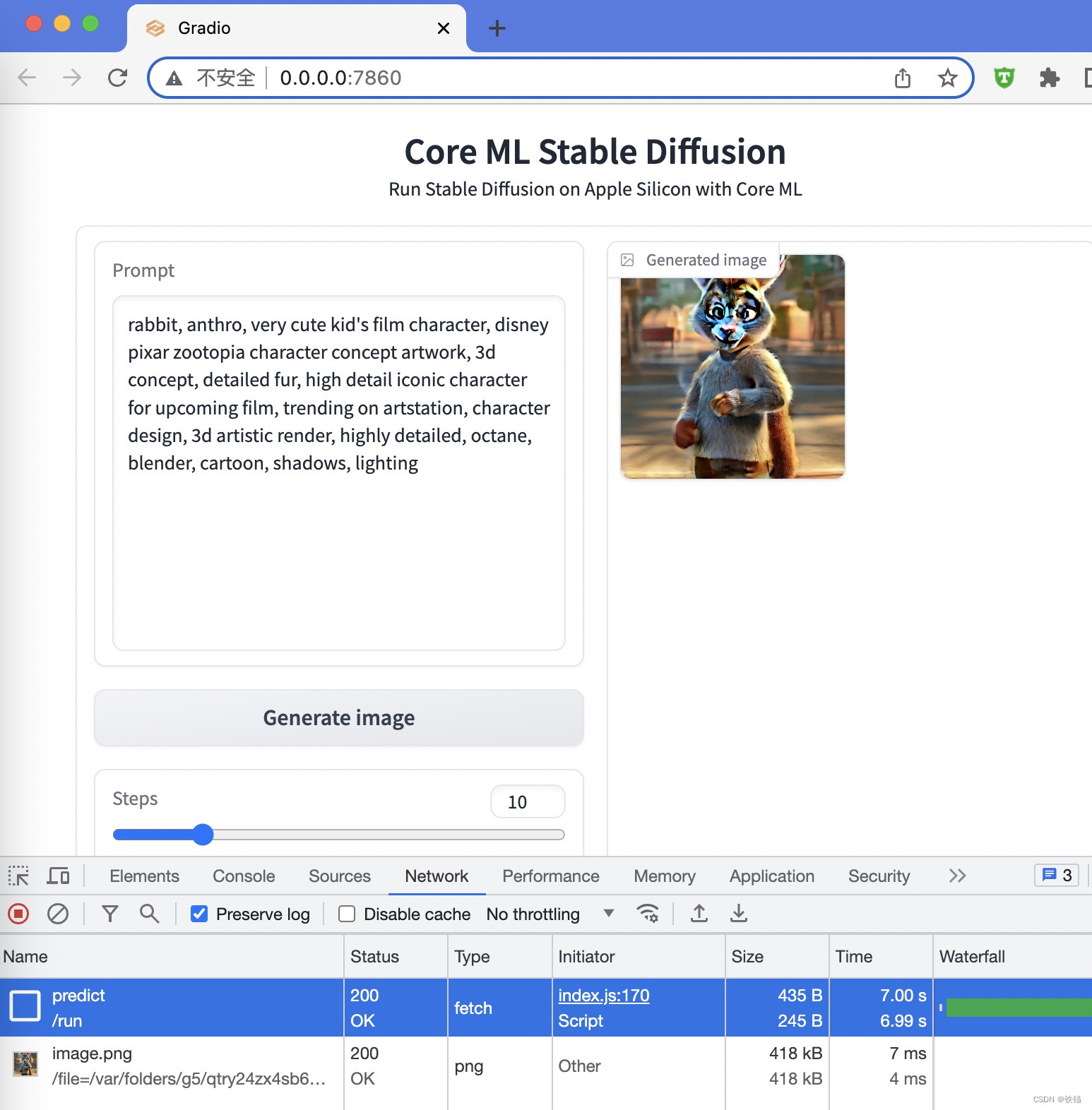
Task: Open the No throttling dropdown
Action: (x=550, y=914)
